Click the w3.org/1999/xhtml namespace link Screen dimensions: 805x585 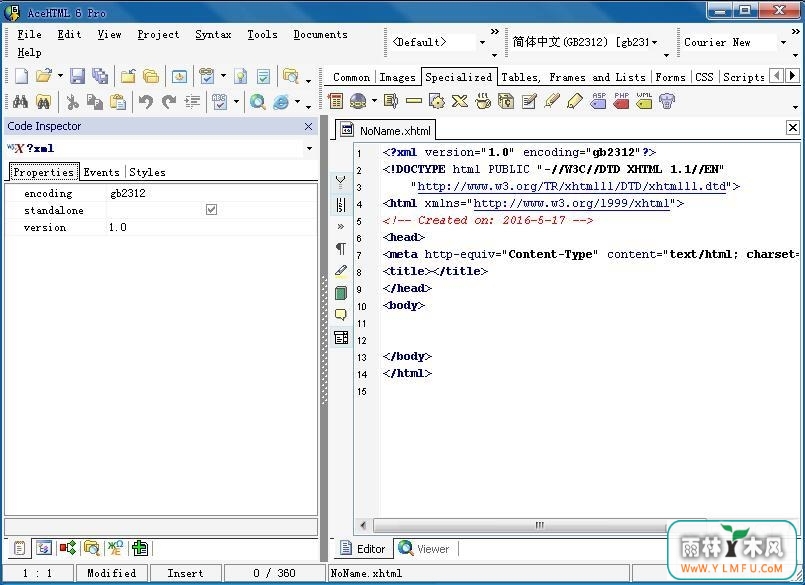pyautogui.click(x=571, y=203)
